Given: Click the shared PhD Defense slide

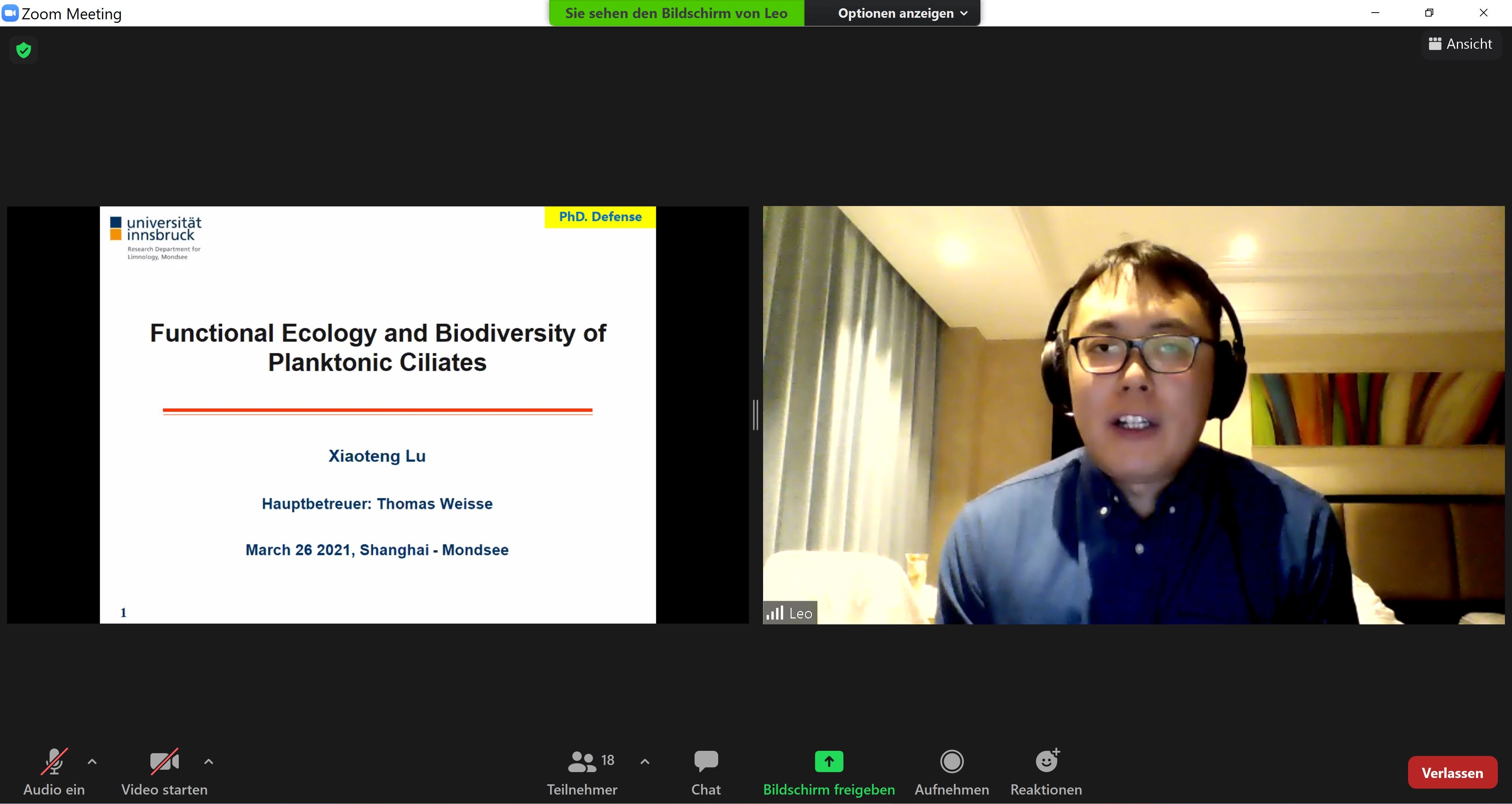Looking at the screenshot, I should pos(378,415).
